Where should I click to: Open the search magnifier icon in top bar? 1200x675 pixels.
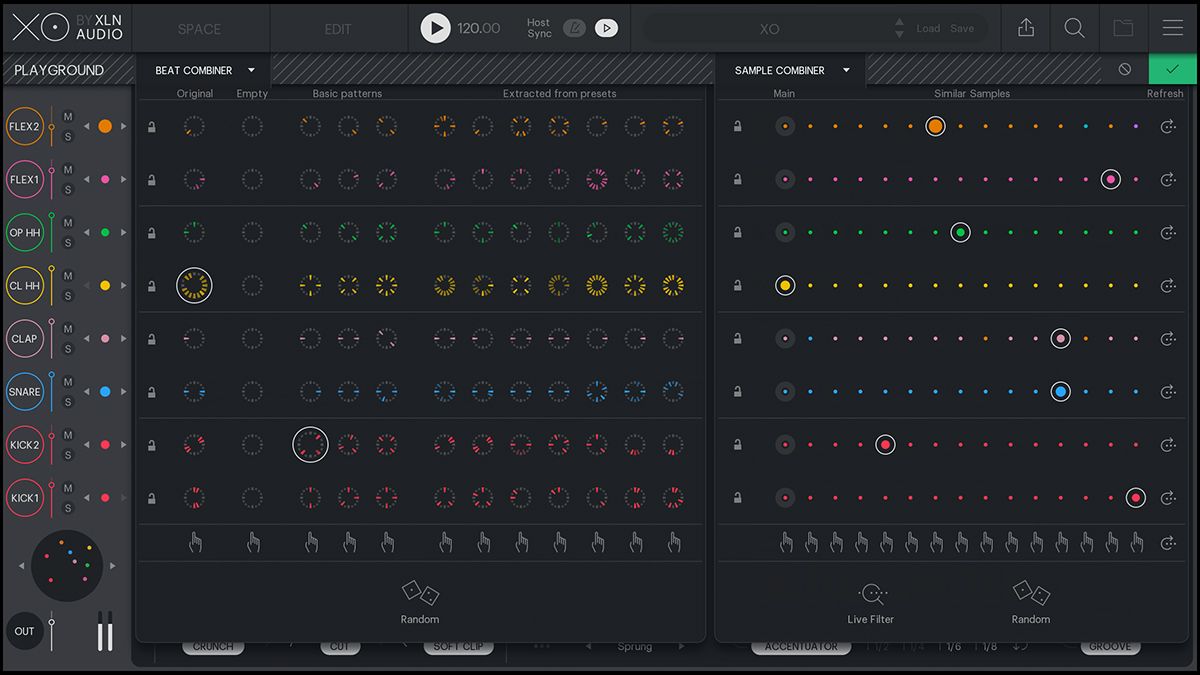[1075, 28]
